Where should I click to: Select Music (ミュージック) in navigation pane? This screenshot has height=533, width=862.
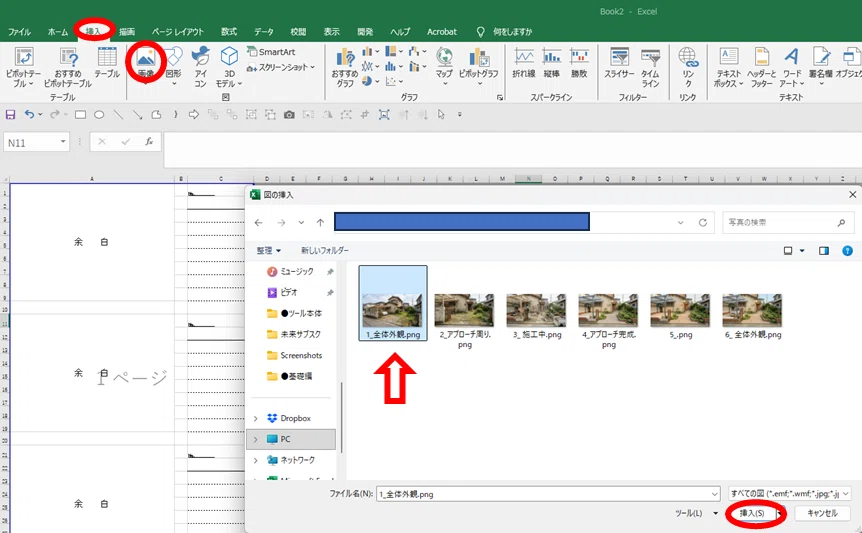click(x=297, y=271)
